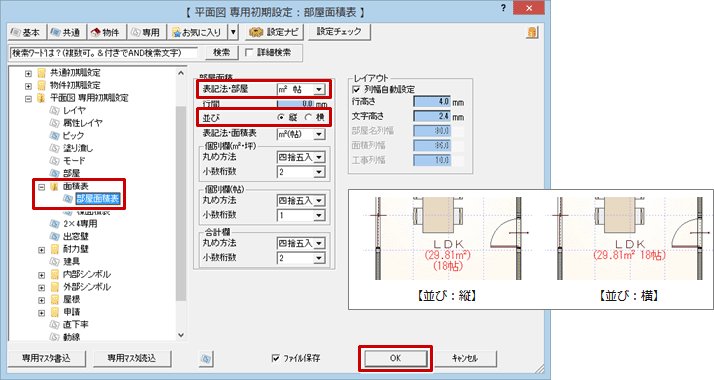This screenshot has height=380, width=714.
Task: Select the 横 radio button for 並び
Action: (309, 117)
